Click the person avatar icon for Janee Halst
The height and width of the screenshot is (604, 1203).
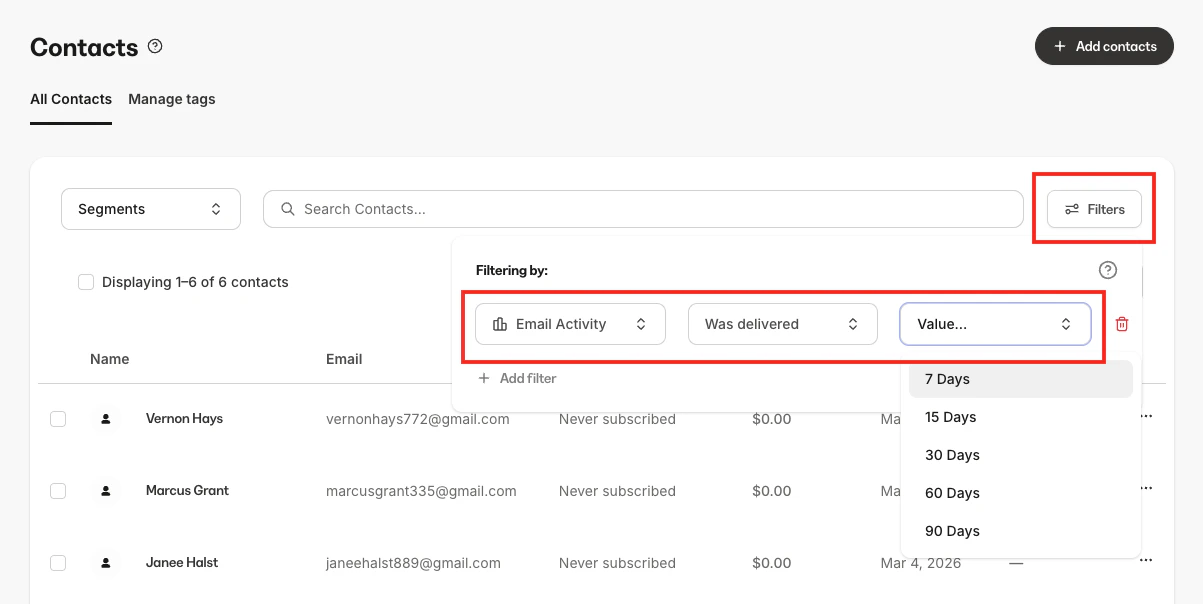[x=106, y=563]
